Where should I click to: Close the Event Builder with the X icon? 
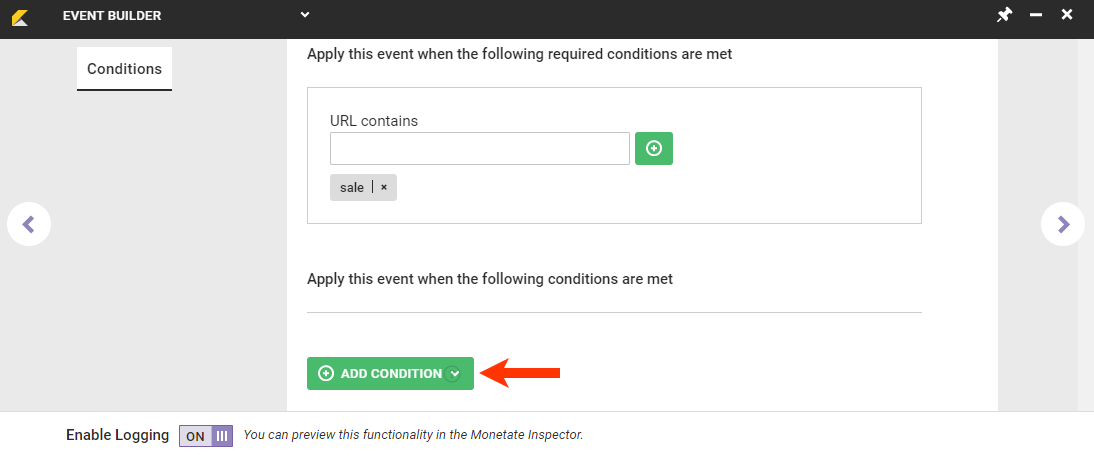coord(1067,15)
